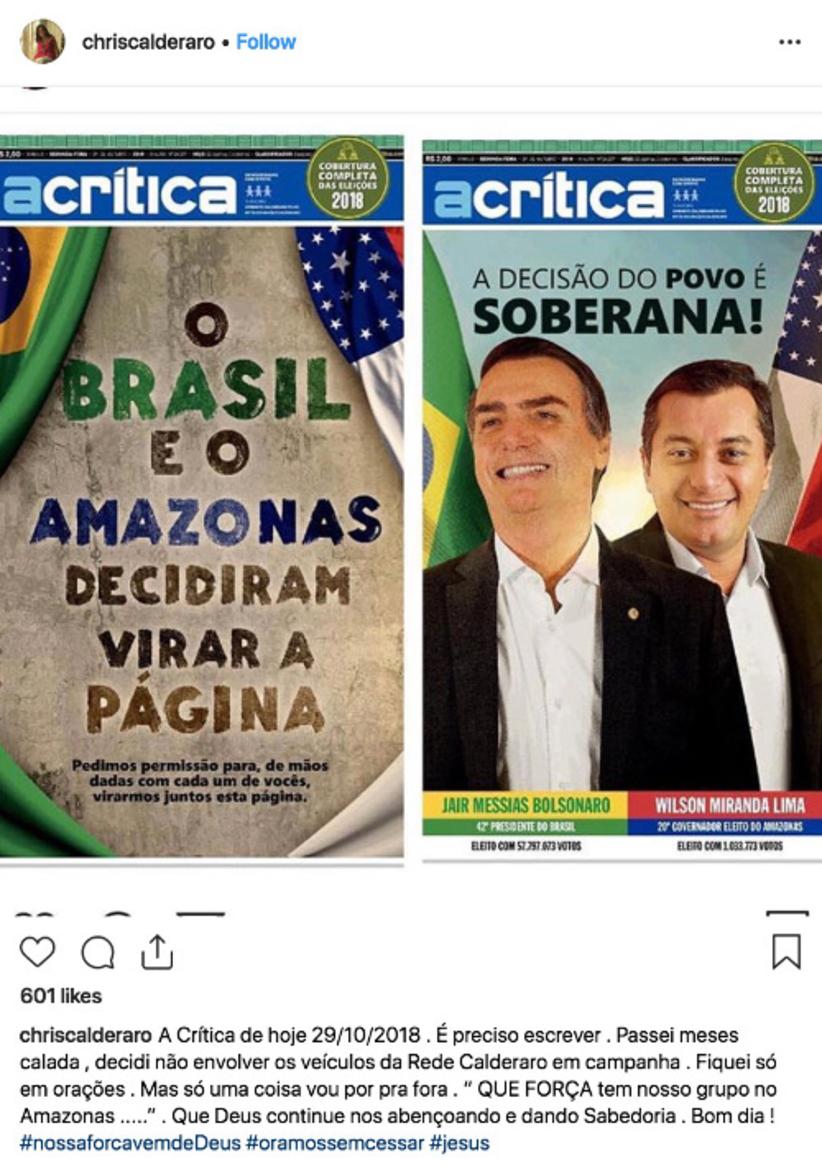The width and height of the screenshot is (822, 1164).
Task: Click the Cobertura Completa 2018 badge on left cover
Action: click(x=348, y=178)
